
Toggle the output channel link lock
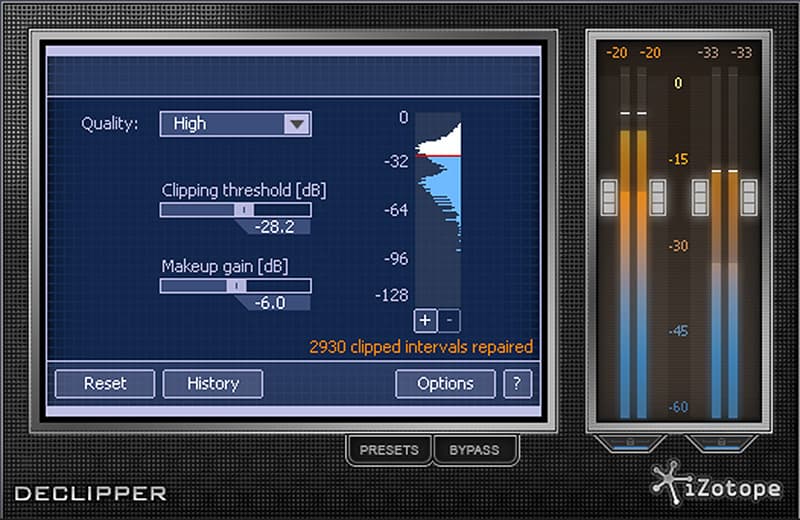pyautogui.click(x=721, y=442)
